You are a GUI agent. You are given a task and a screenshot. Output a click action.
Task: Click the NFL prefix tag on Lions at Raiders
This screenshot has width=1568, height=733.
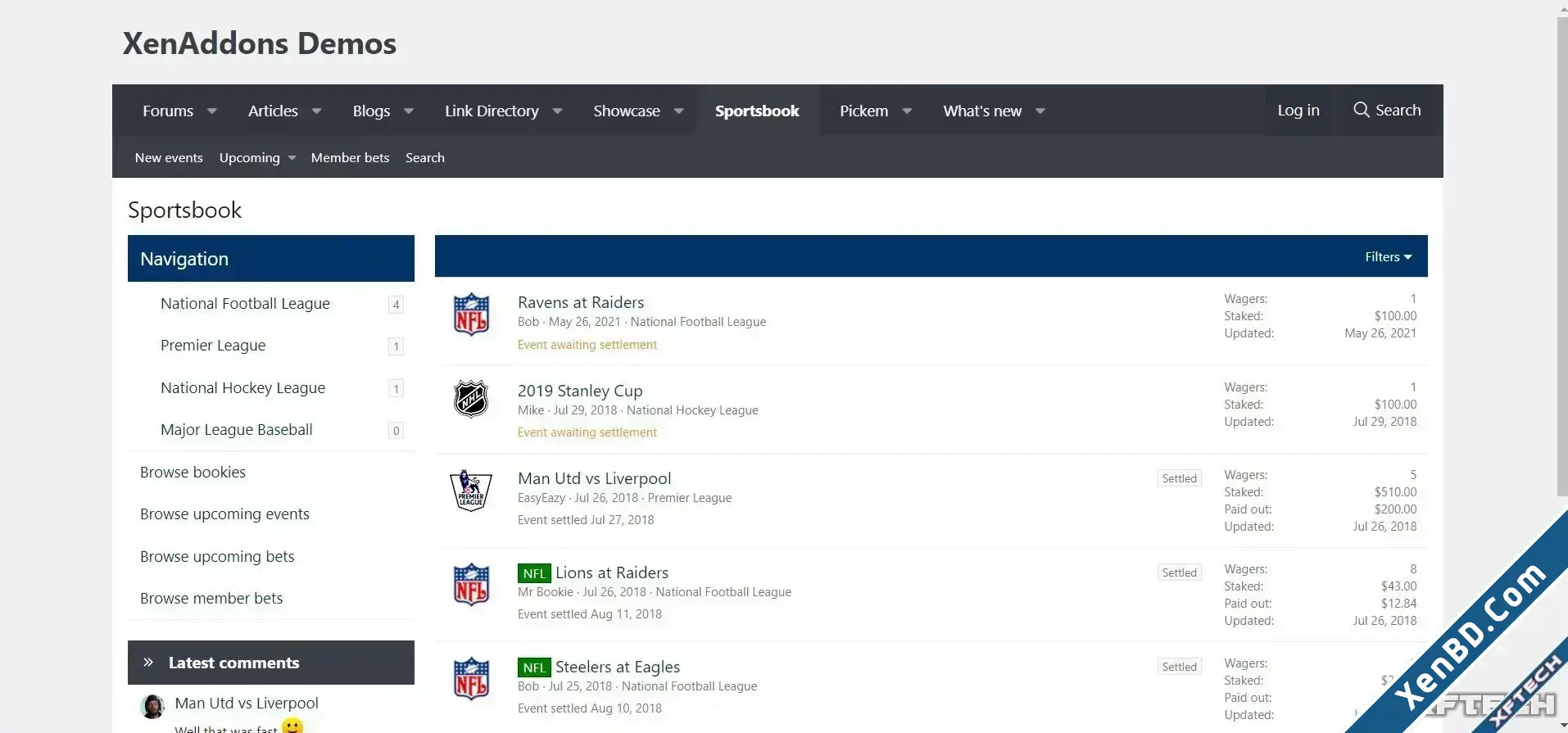tap(534, 573)
